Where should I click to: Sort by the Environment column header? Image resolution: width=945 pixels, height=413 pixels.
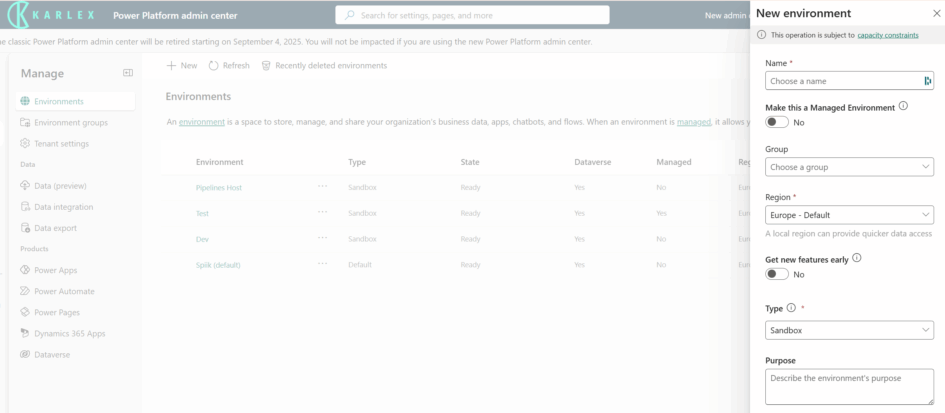(x=219, y=162)
